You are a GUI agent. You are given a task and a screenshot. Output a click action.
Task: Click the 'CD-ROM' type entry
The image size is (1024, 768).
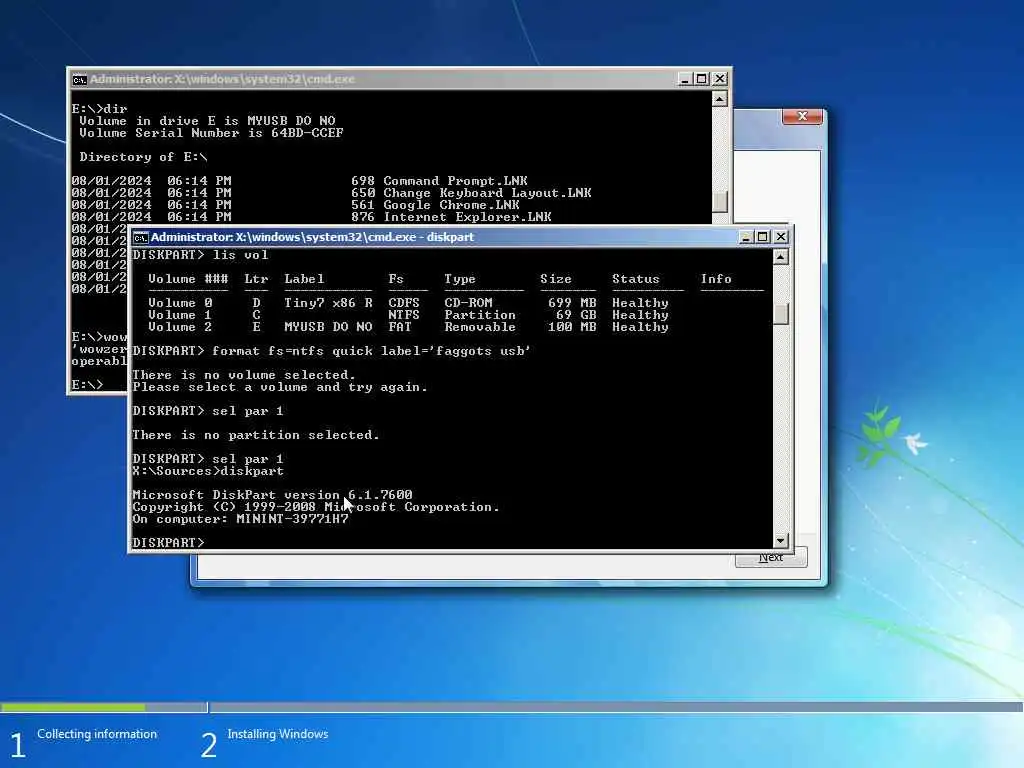(468, 303)
